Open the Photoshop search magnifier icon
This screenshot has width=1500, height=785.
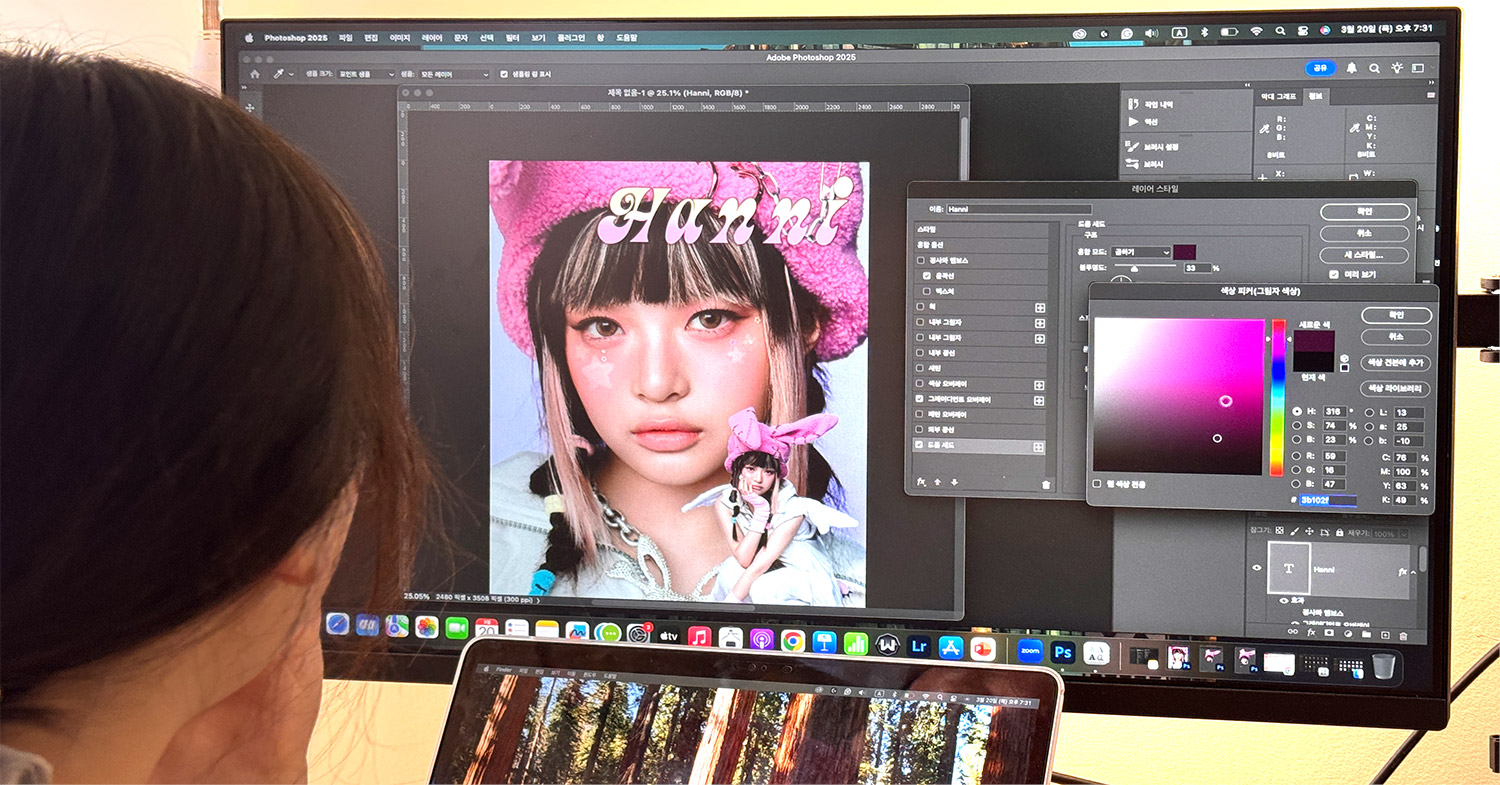point(1374,68)
